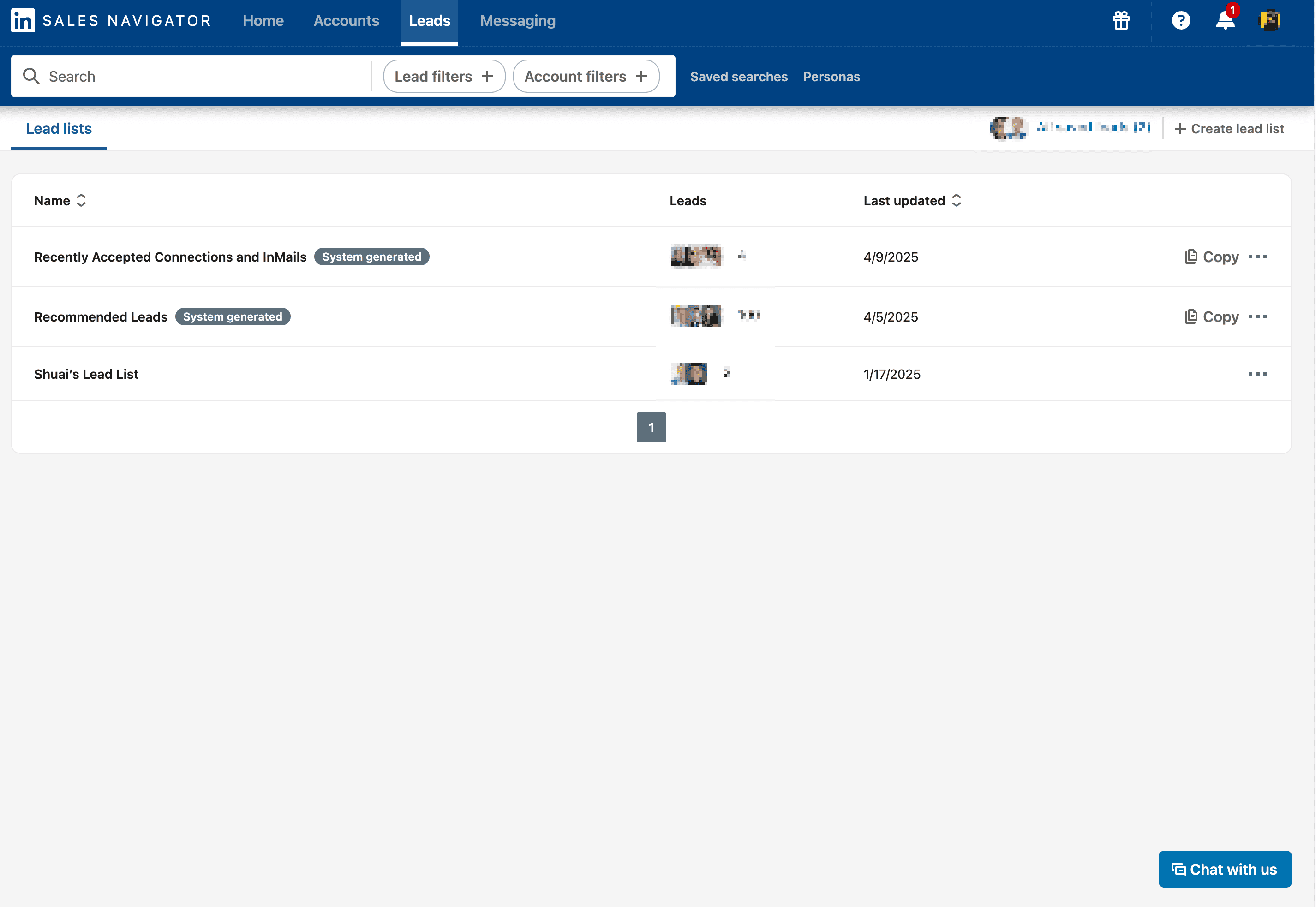The width and height of the screenshot is (1316, 907).
Task: Open the help question mark icon
Action: 1181,20
